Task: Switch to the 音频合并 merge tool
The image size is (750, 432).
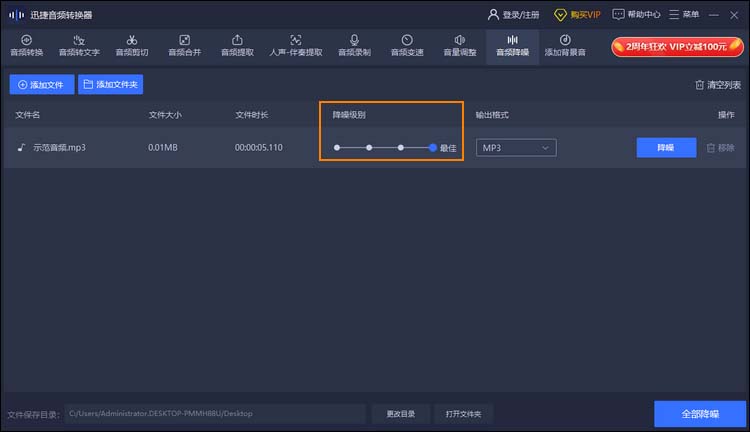Action: coord(185,46)
